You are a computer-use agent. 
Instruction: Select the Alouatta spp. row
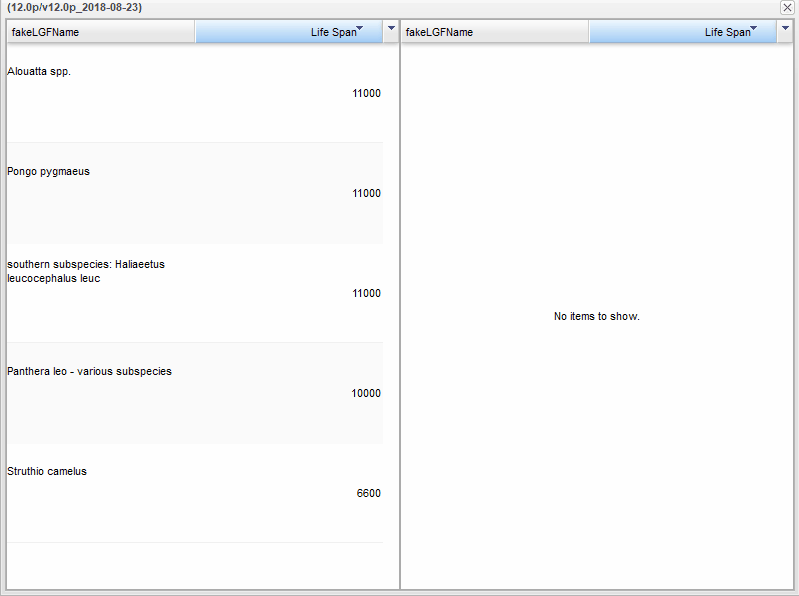point(195,93)
